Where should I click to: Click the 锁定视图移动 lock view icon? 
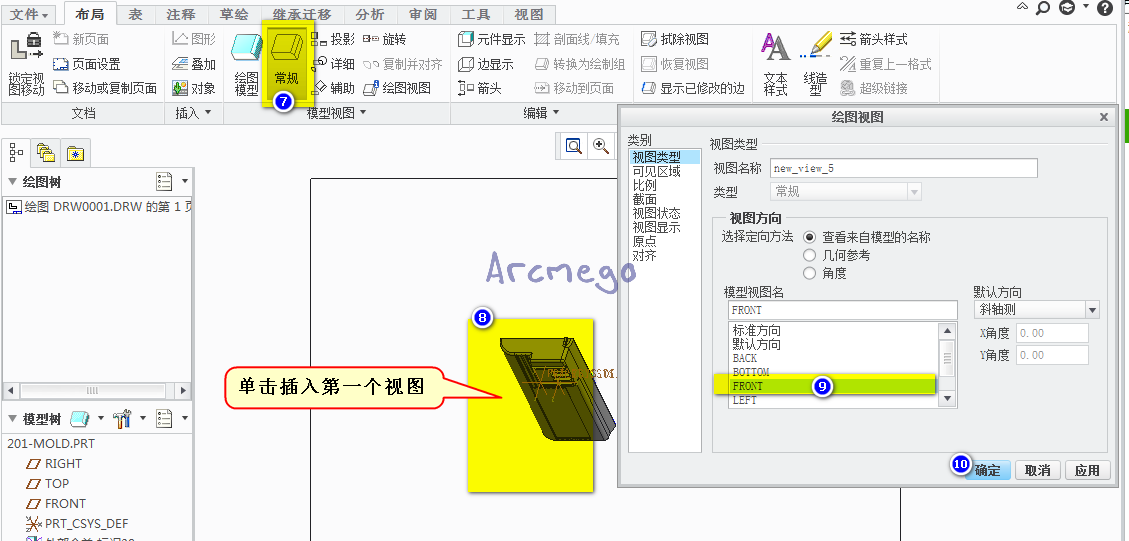pos(27,48)
